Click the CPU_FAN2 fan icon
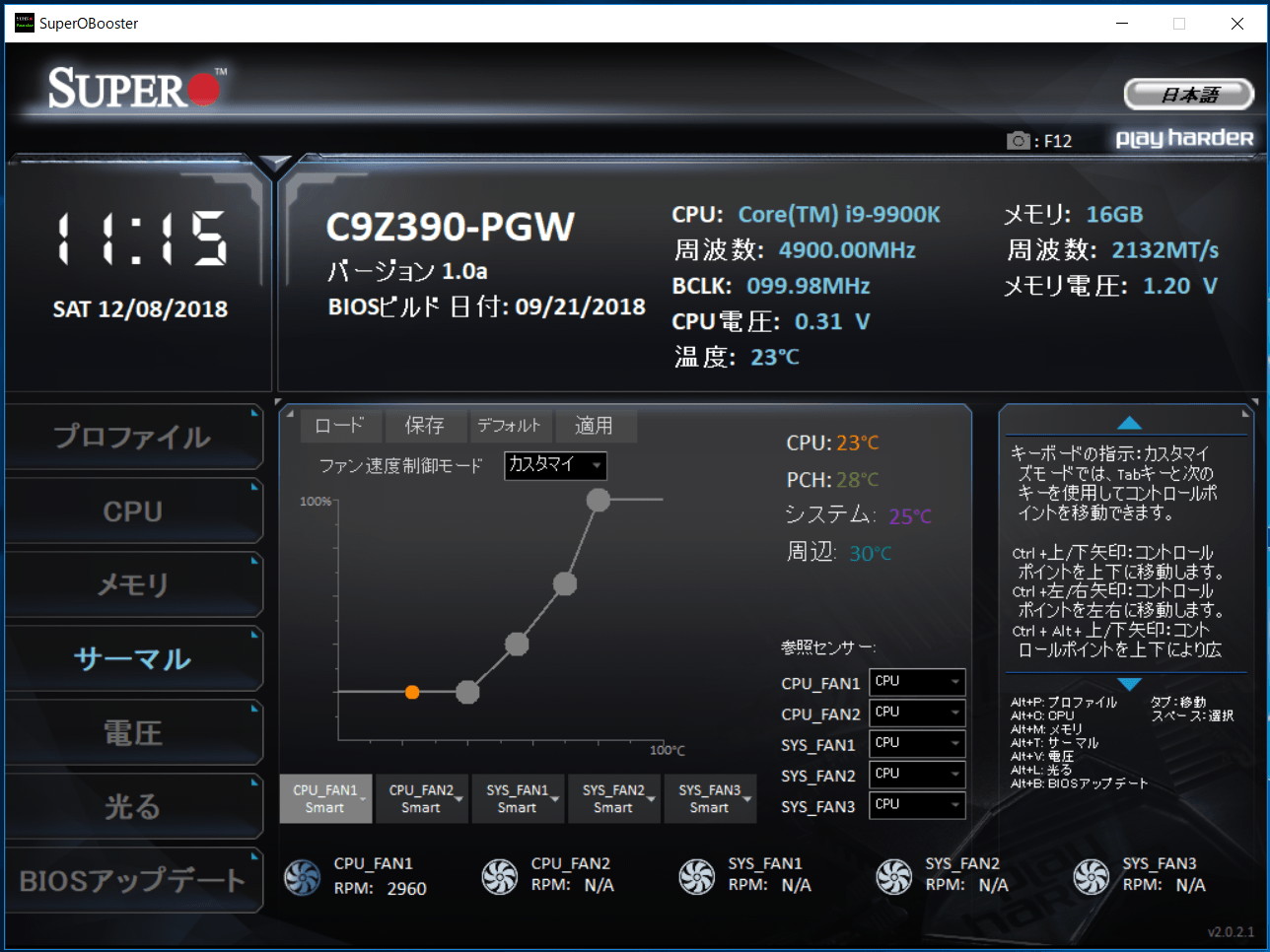 pyautogui.click(x=500, y=877)
